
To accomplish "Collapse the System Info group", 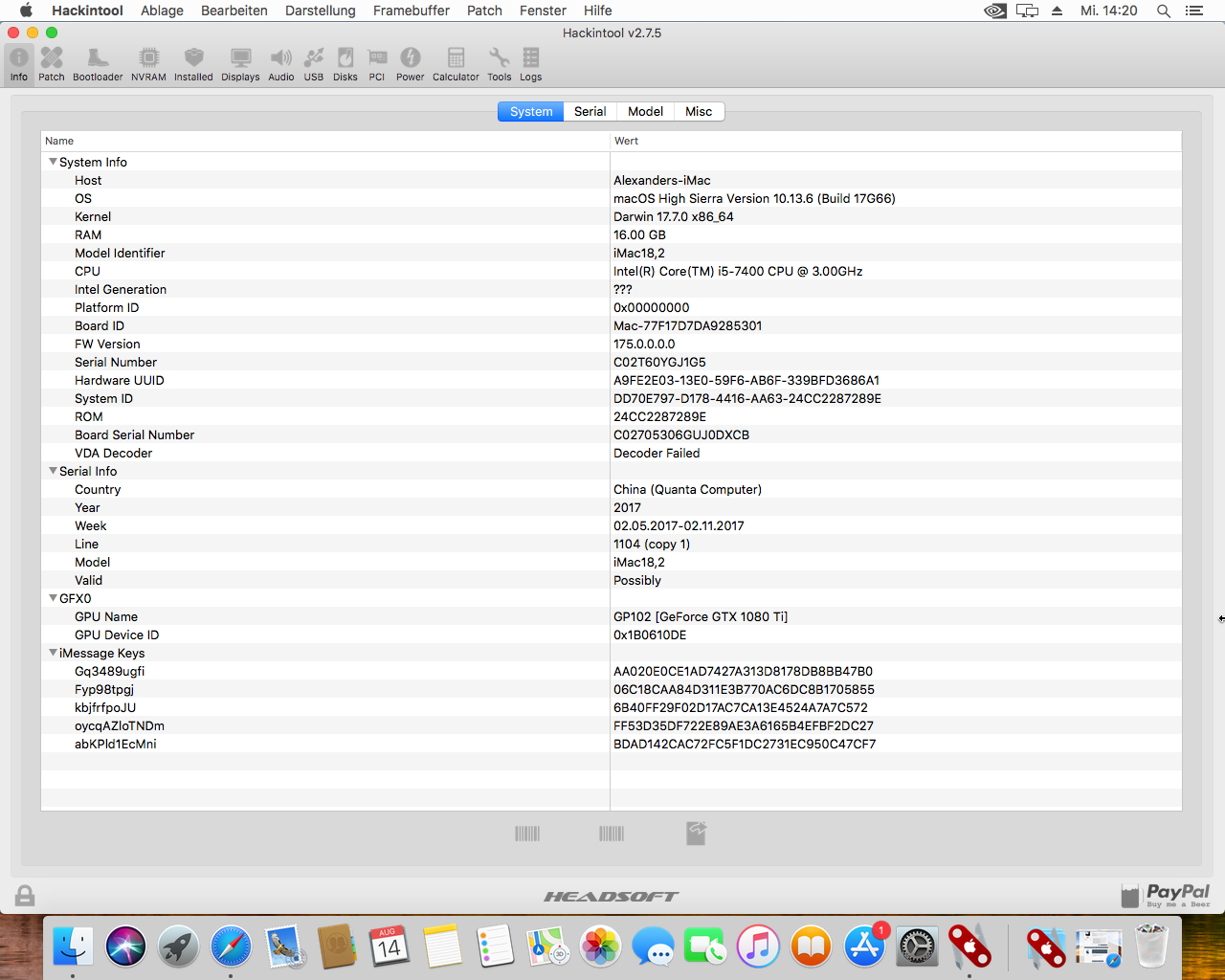I will coord(53,162).
